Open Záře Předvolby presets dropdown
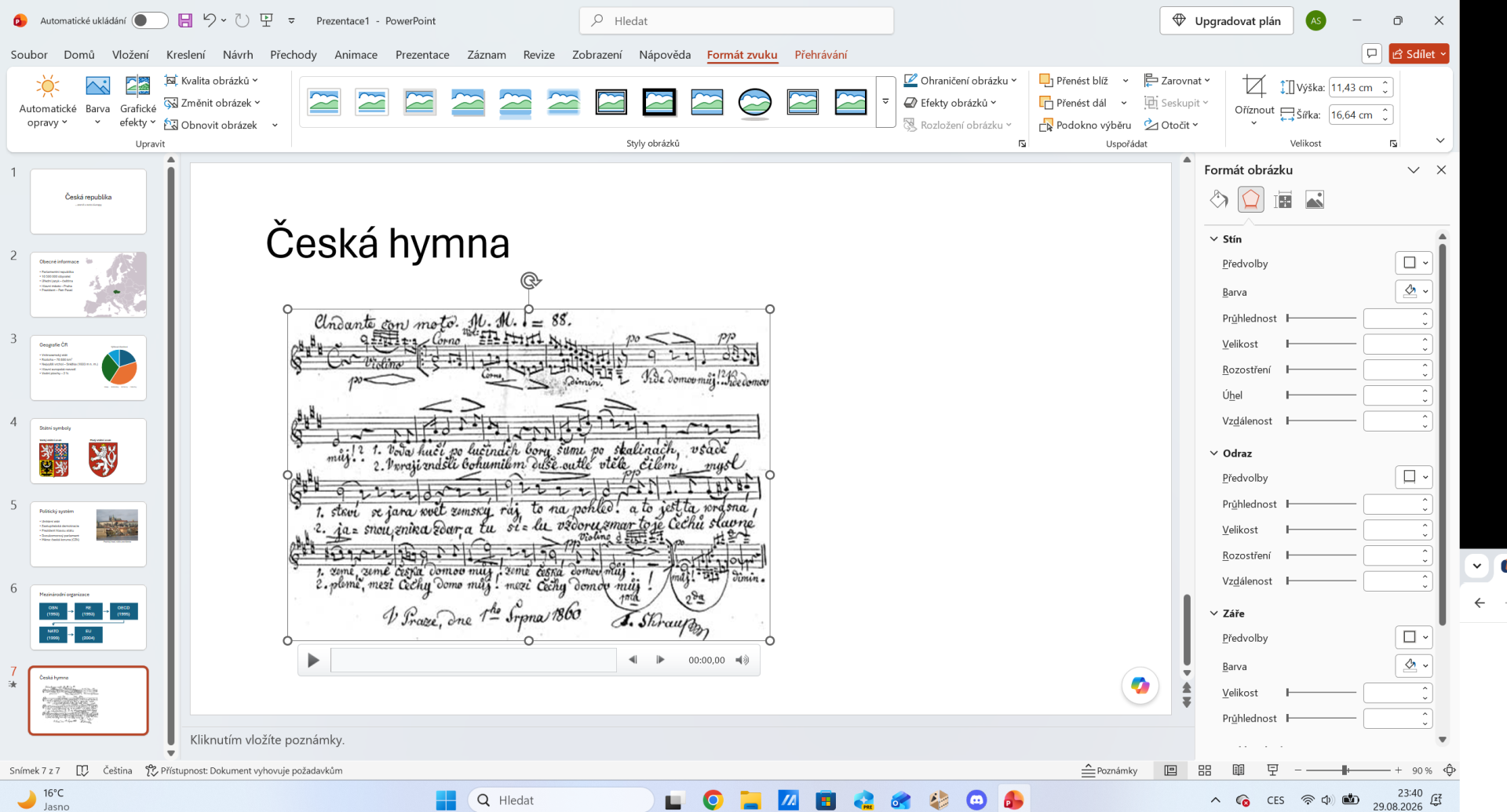1507x812 pixels. coord(1414,637)
